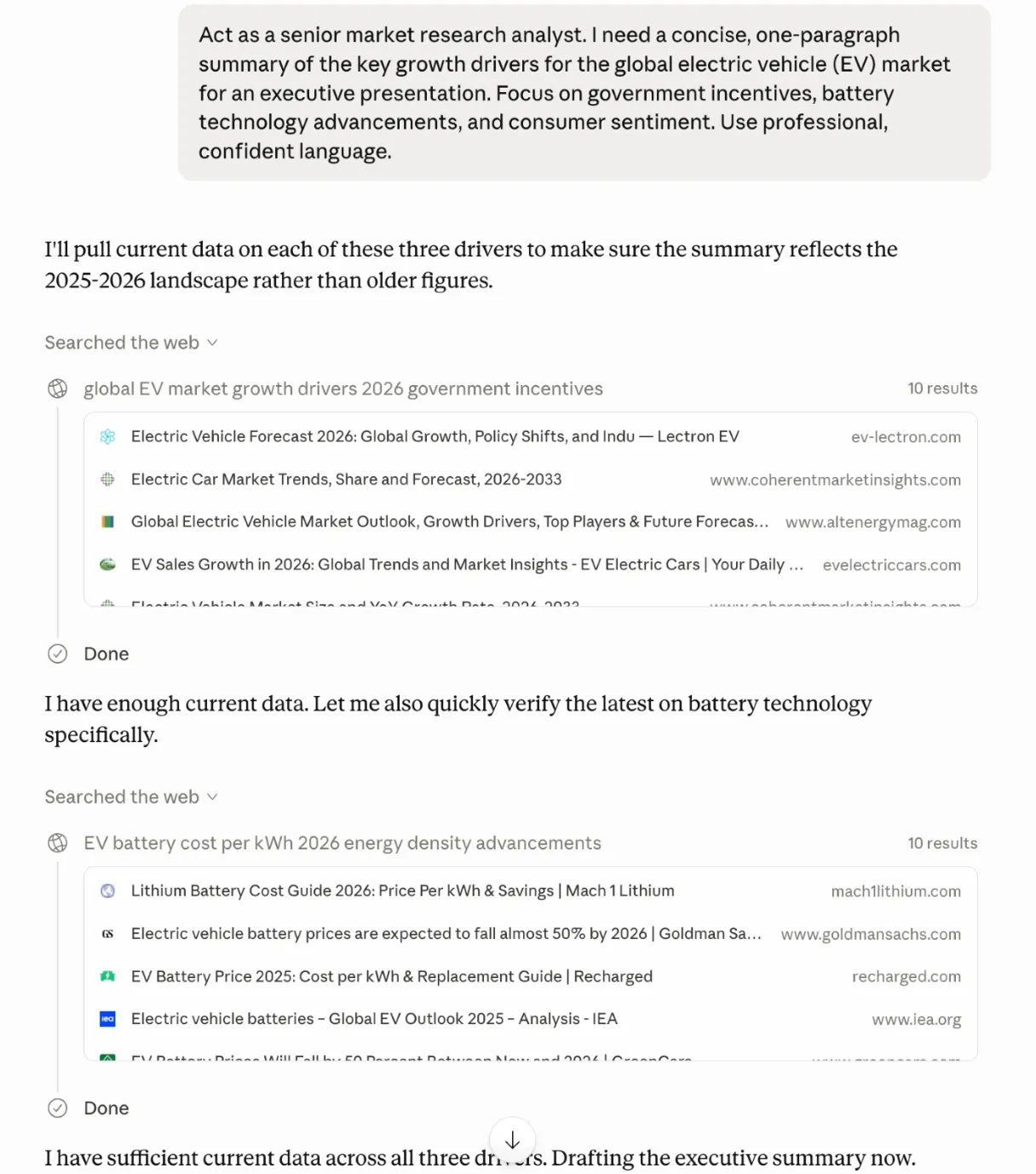Click the Mach 1 Lithium favicon
Viewport: 1036px width, 1174px height.
pos(107,891)
